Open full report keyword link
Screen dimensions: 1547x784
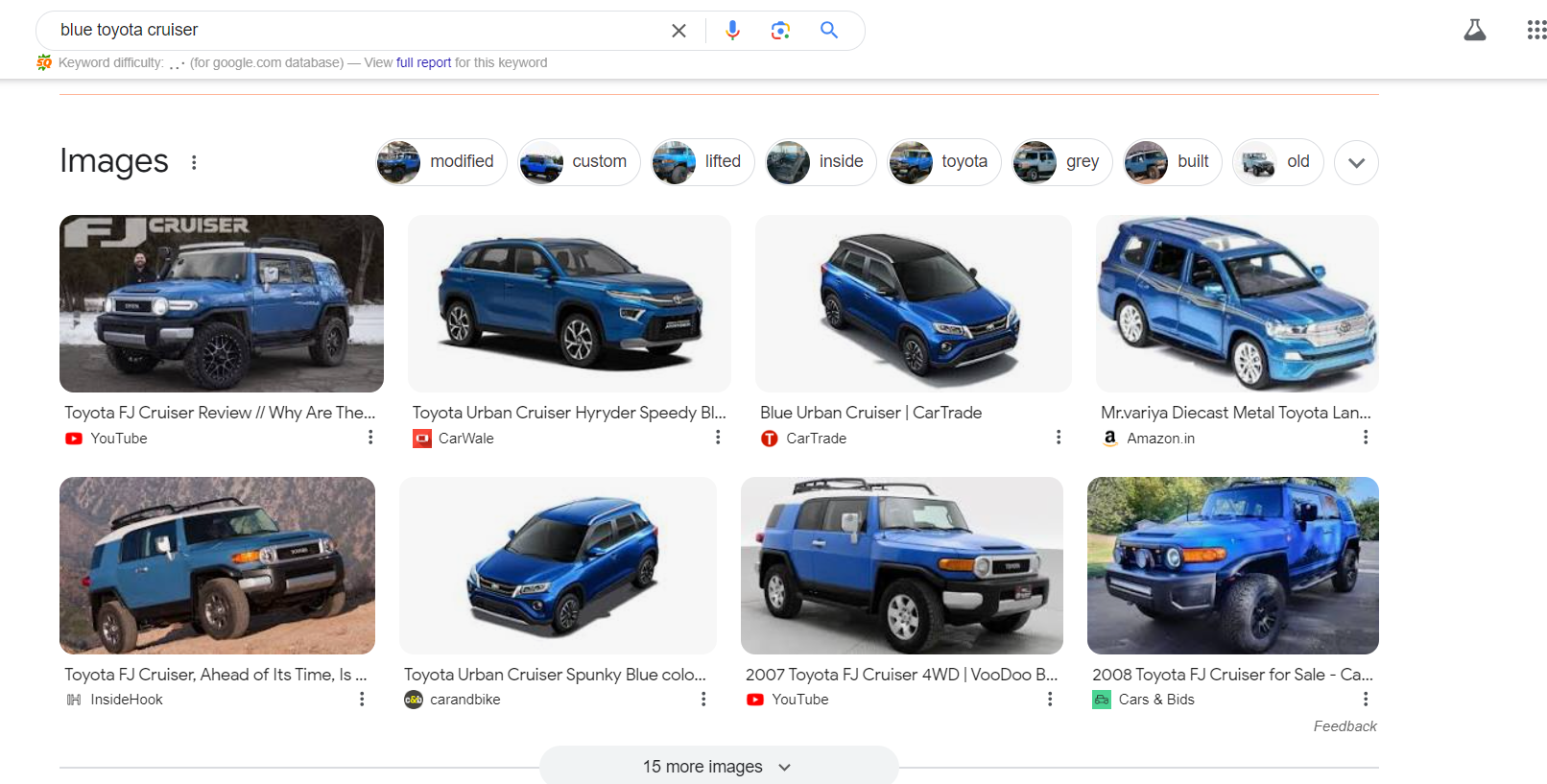[x=423, y=62]
